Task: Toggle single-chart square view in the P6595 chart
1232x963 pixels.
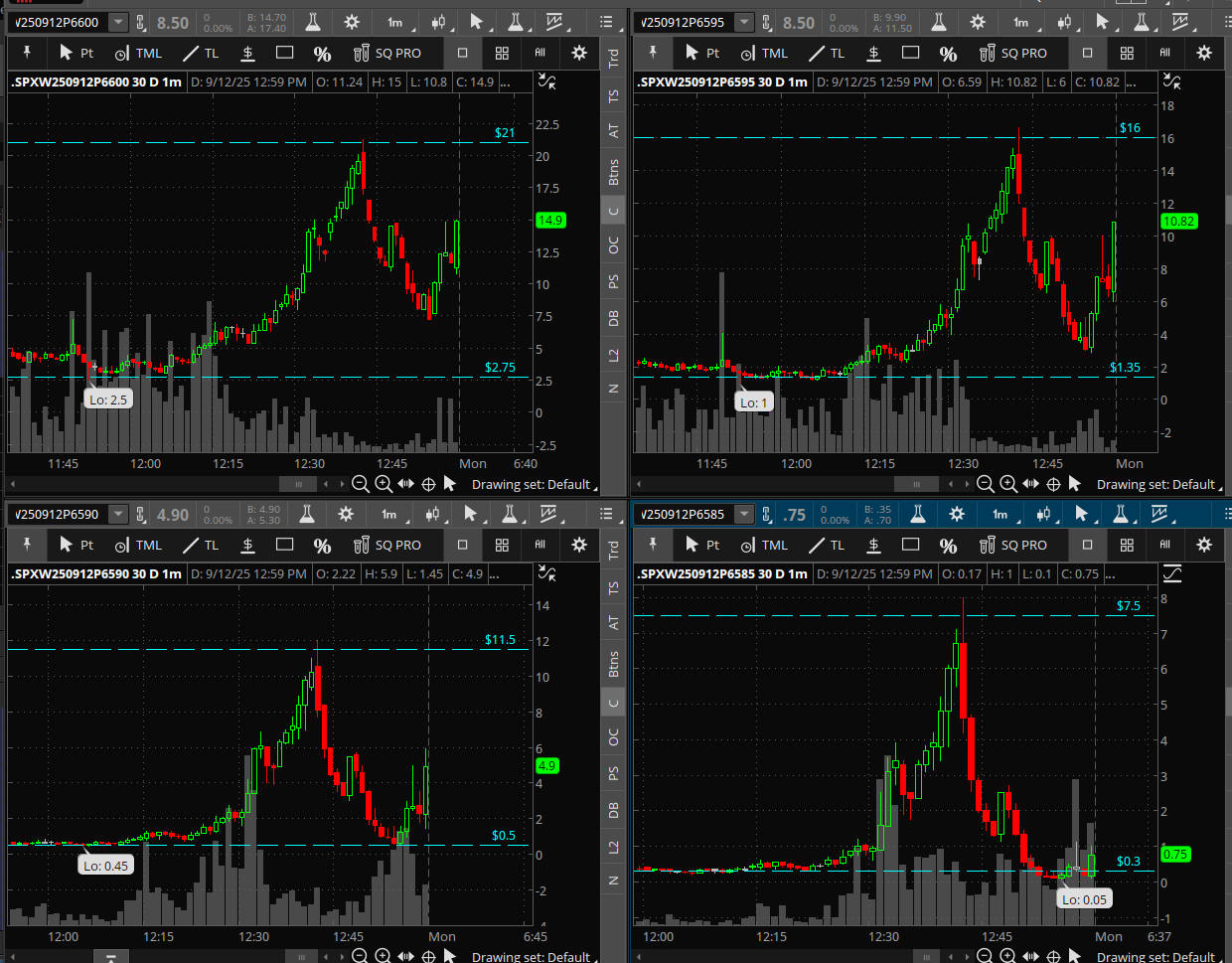Action: point(1087,53)
